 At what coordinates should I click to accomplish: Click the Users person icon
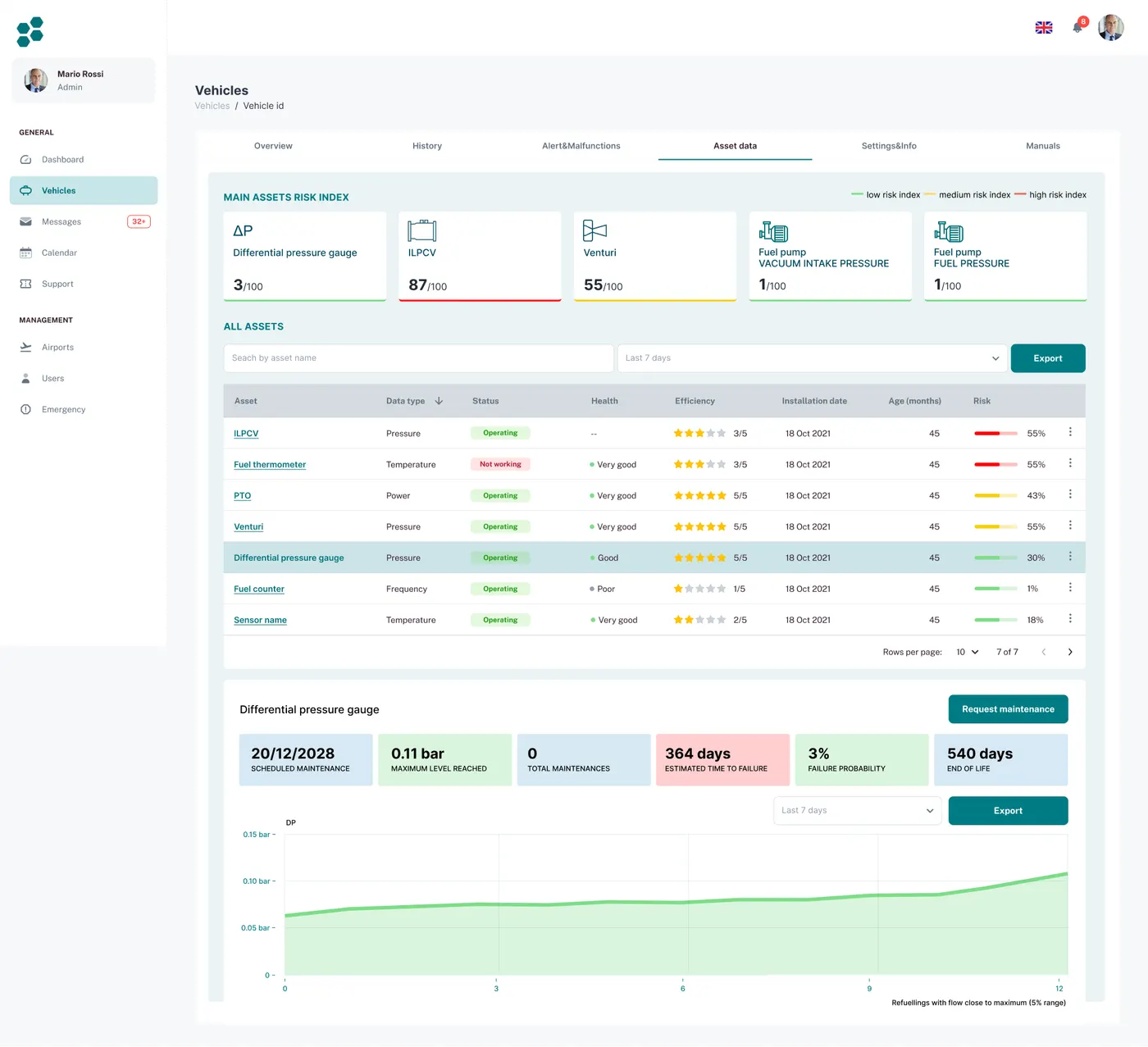25,379
